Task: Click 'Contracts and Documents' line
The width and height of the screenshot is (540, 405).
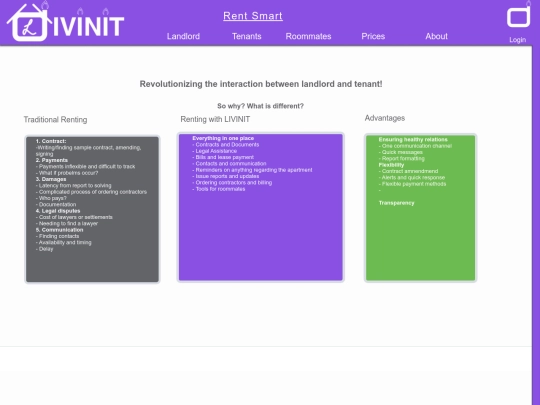Action: click(226, 145)
